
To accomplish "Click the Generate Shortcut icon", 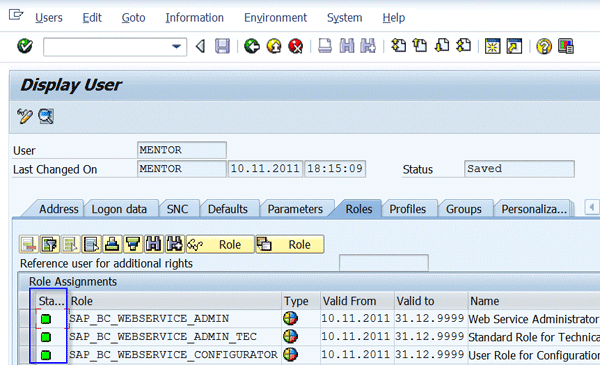I will tap(514, 46).
